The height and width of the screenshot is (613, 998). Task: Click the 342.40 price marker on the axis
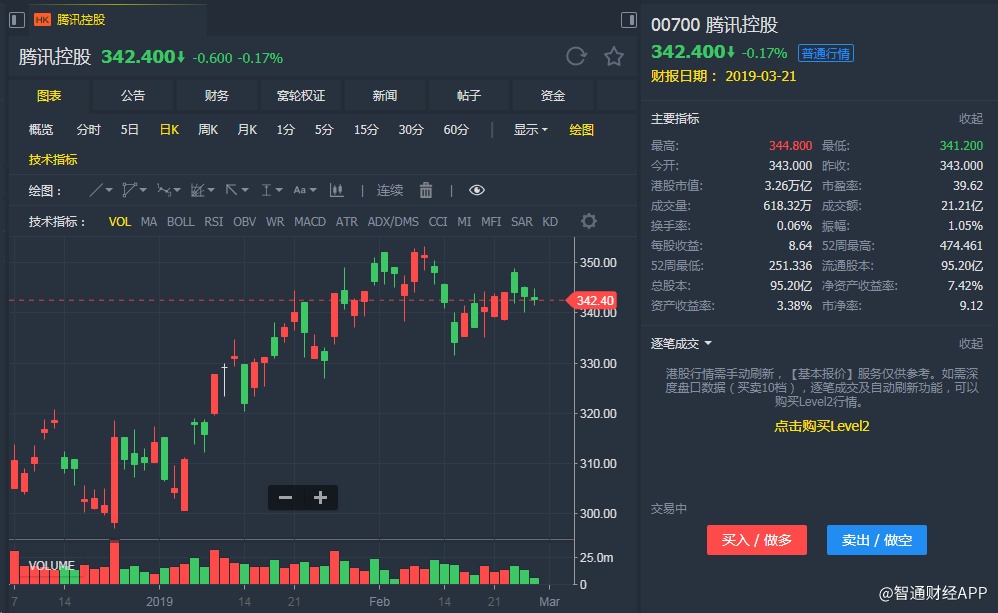[594, 300]
